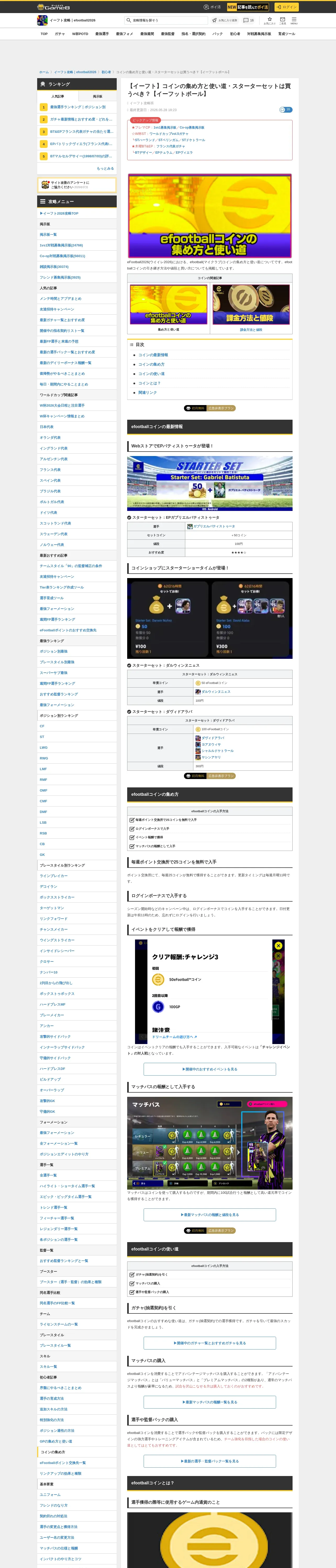336x1568 pixels.
Task: Click 開催中のガチャ一覧とおすすめガチャを見る button
Action: tap(210, 1343)
